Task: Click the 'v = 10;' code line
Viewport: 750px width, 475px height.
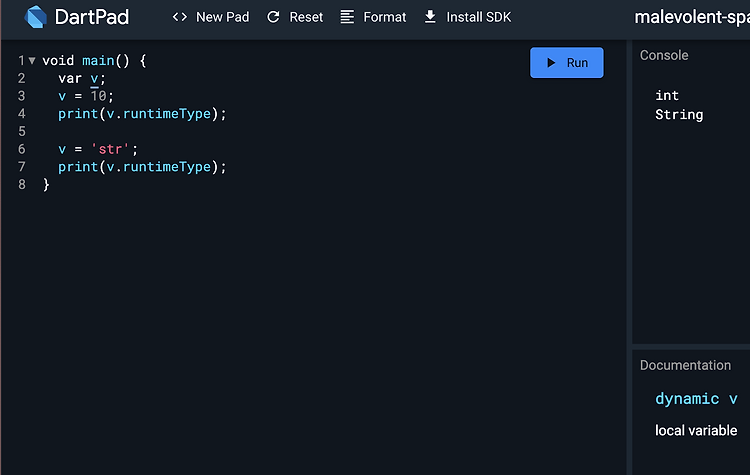Action: [x=86, y=96]
